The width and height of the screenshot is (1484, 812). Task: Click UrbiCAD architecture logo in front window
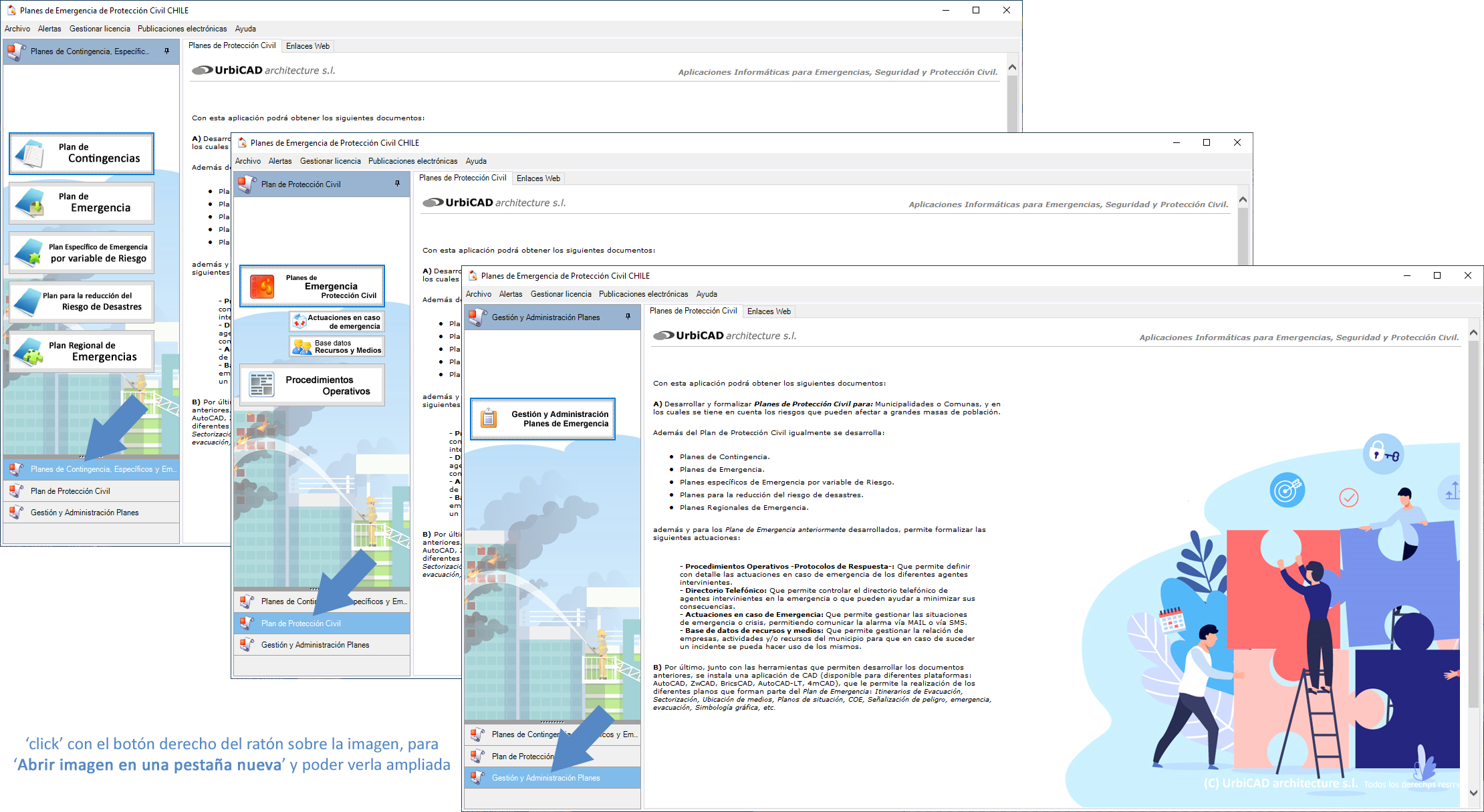(725, 335)
